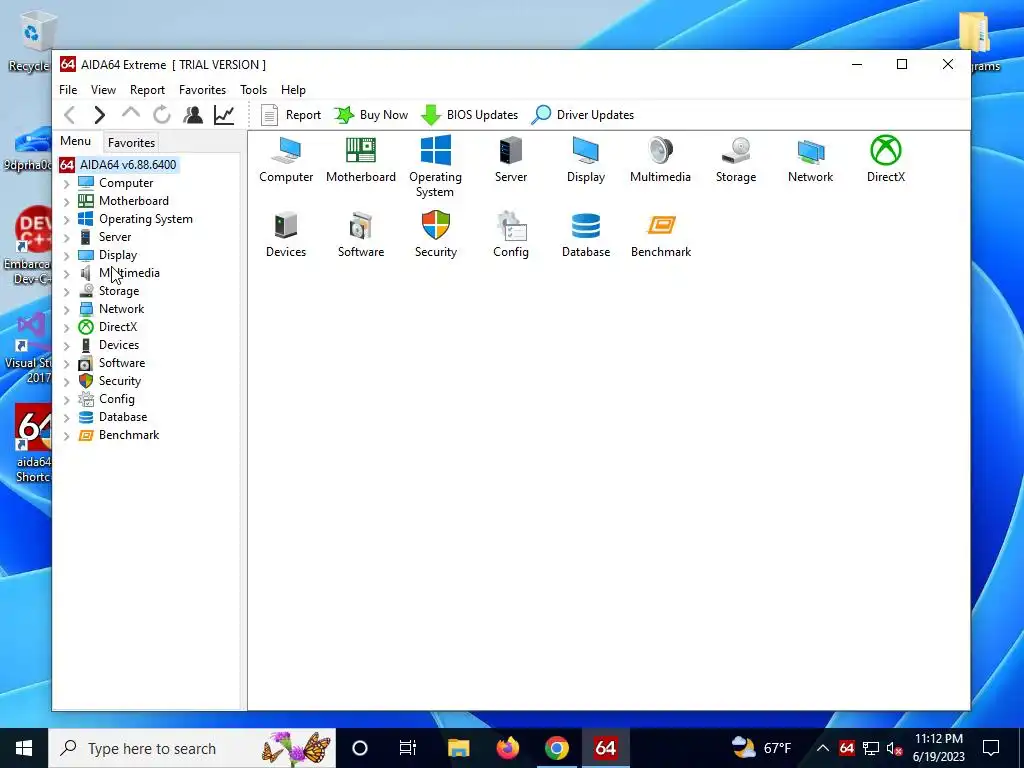Select Security in the tree
This screenshot has height=768, width=1024.
(120, 381)
